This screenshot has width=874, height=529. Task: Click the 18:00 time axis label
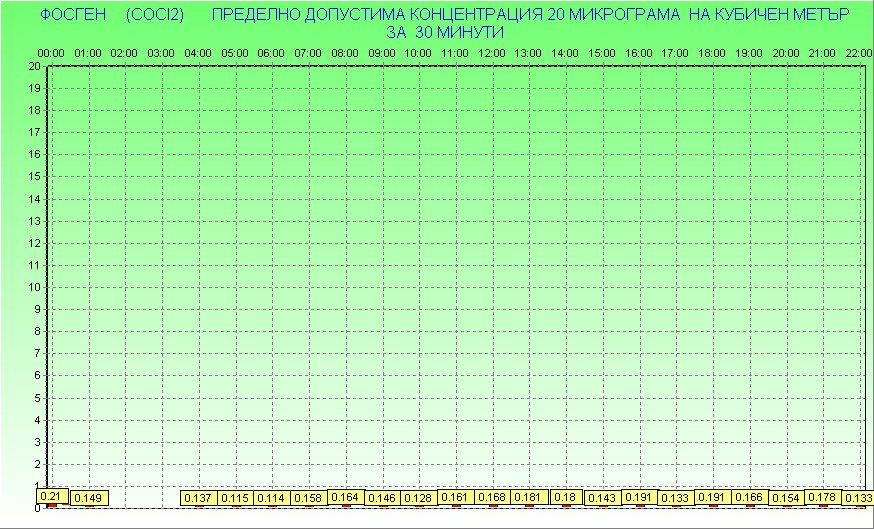tap(712, 53)
